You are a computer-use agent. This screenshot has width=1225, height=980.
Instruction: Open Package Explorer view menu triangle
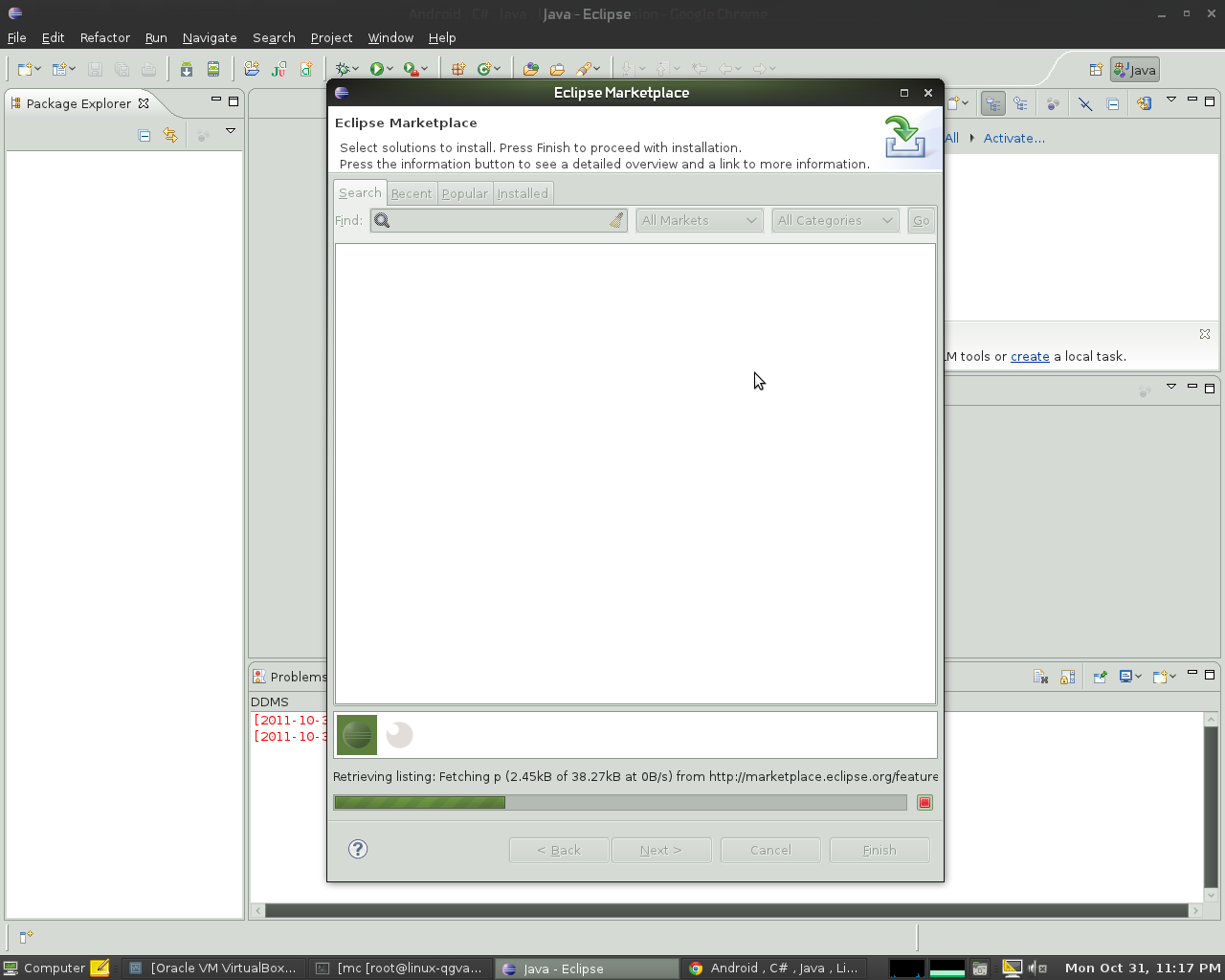pos(231,130)
